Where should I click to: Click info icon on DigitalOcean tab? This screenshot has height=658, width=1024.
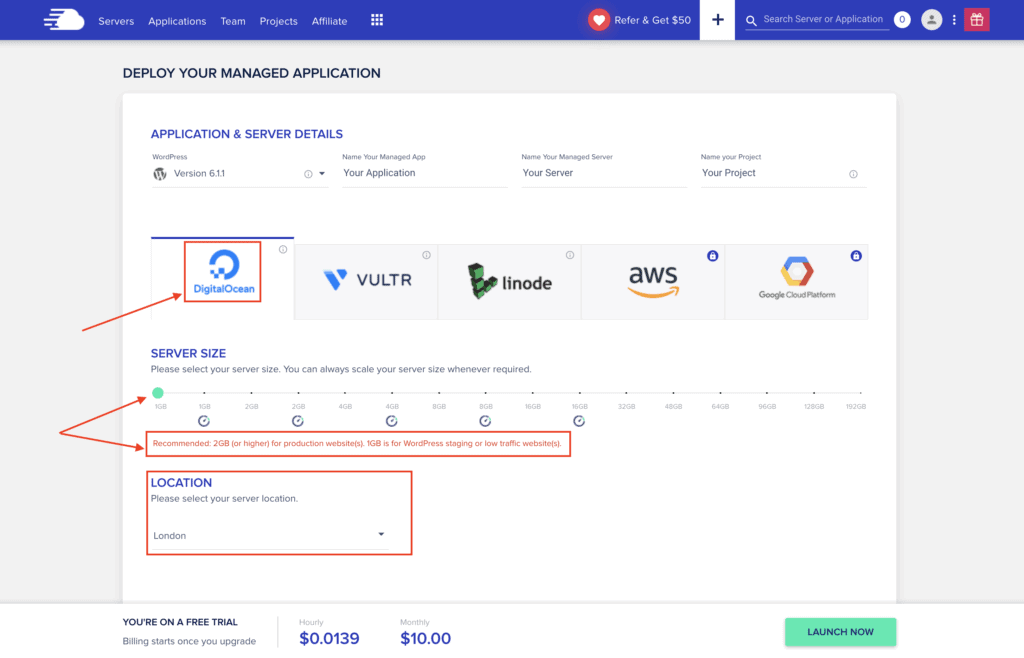tap(283, 249)
